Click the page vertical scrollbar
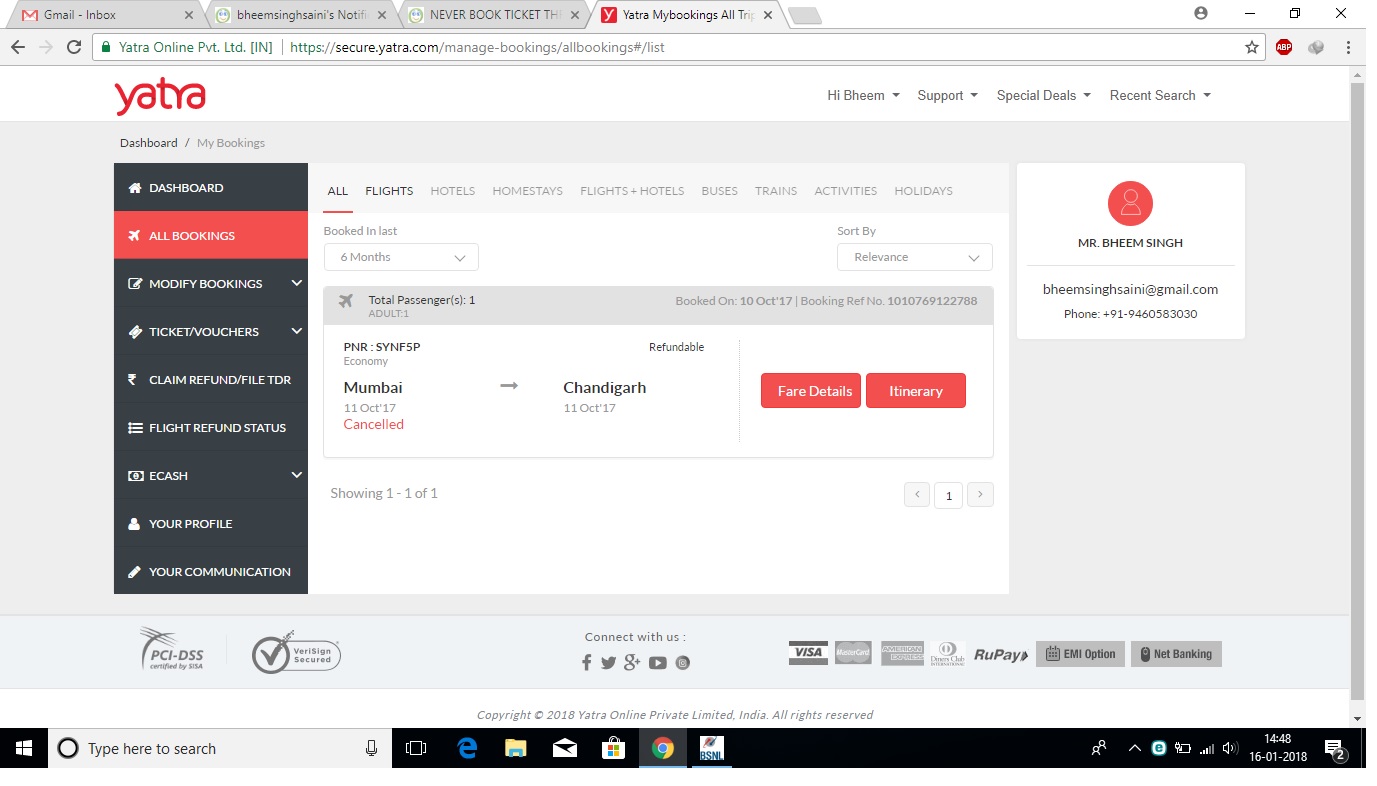Image resolution: width=1377 pixels, height=786 pixels. pyautogui.click(x=1357, y=390)
